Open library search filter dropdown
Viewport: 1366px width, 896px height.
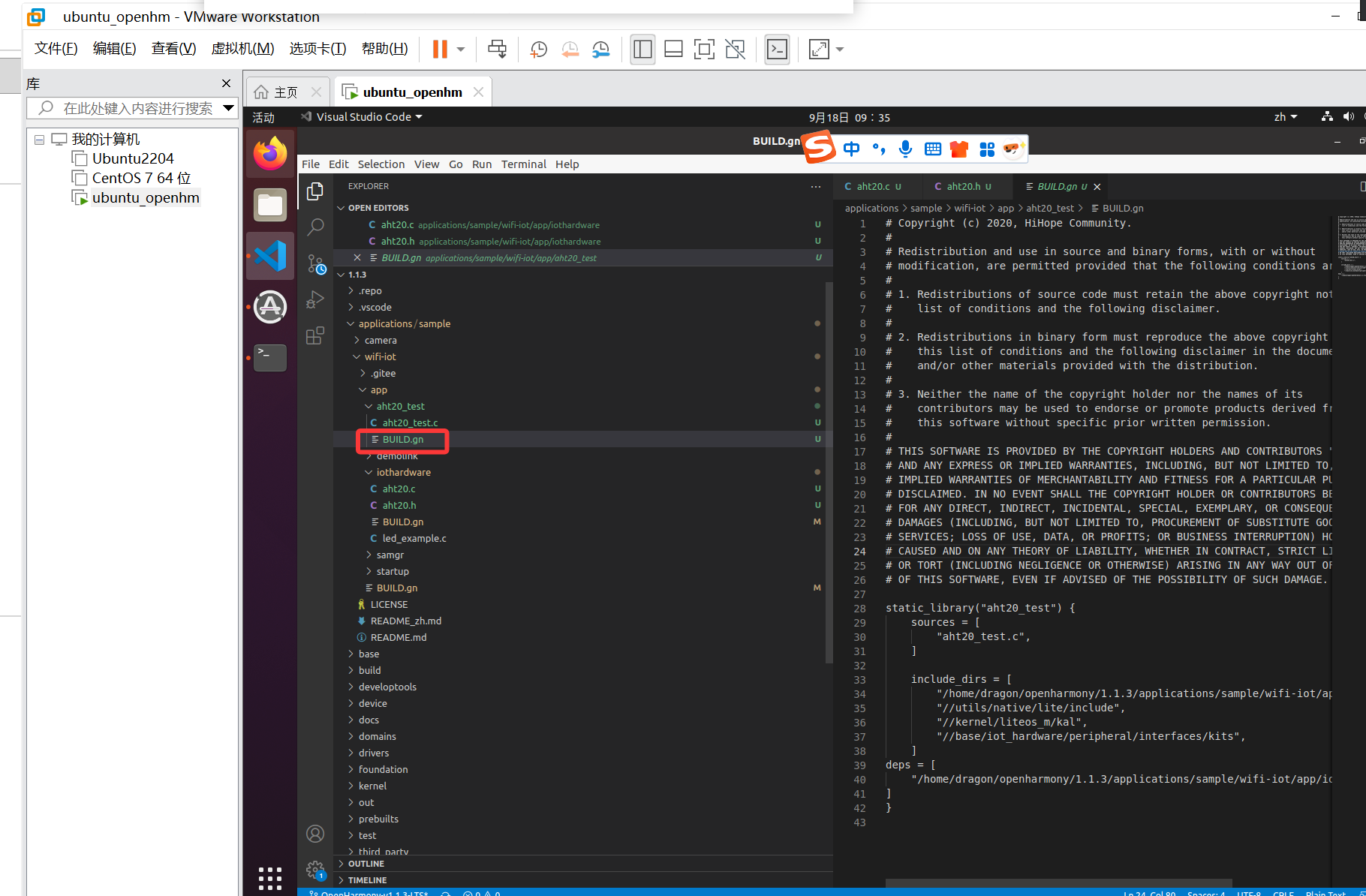coord(229,108)
